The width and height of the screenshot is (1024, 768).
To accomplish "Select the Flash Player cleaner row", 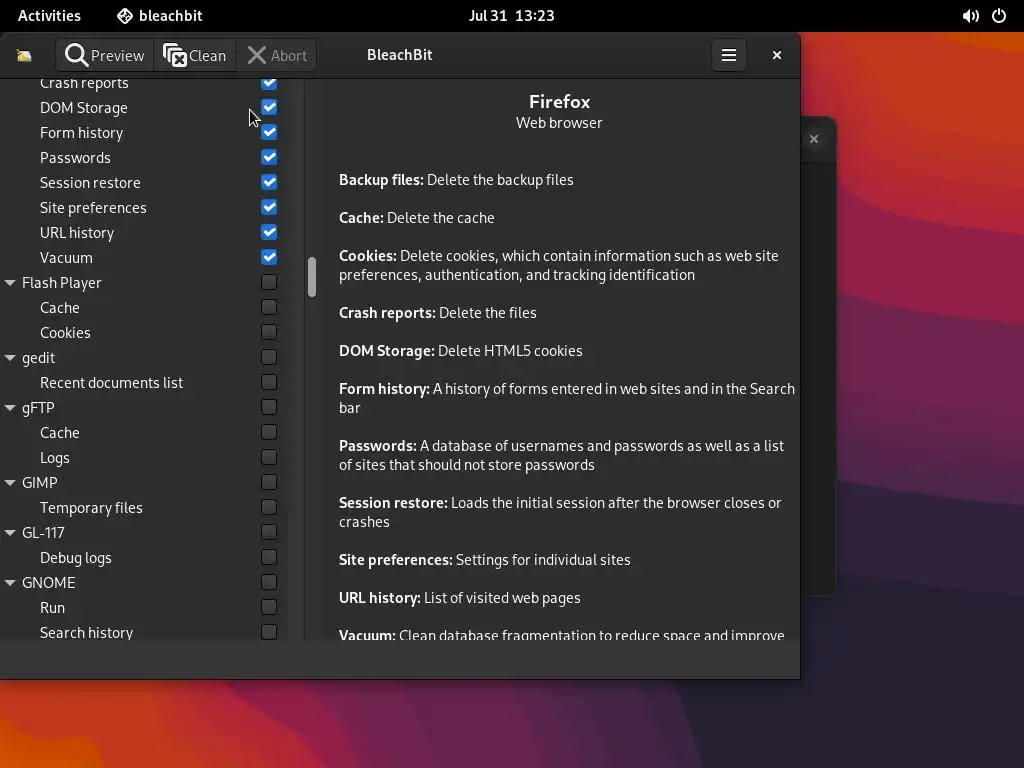I will [x=144, y=283].
